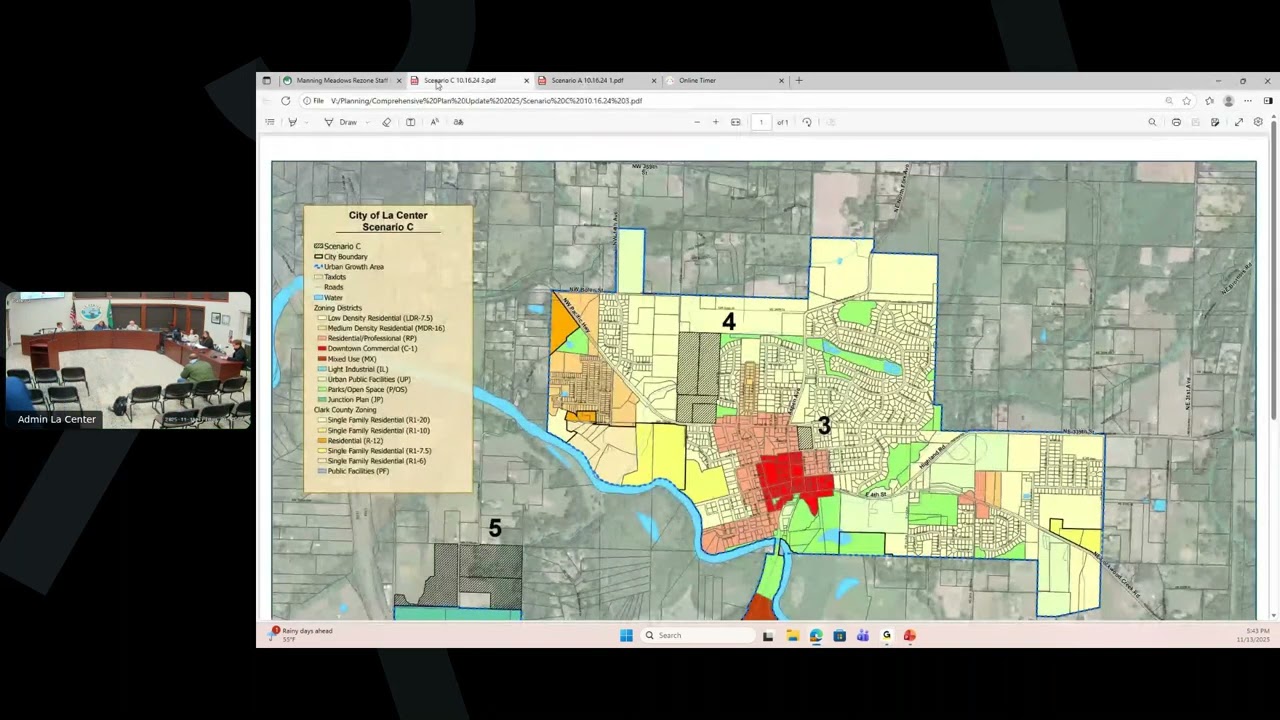The image size is (1280, 720).
Task: Open the browser profile avatar
Action: click(1229, 101)
